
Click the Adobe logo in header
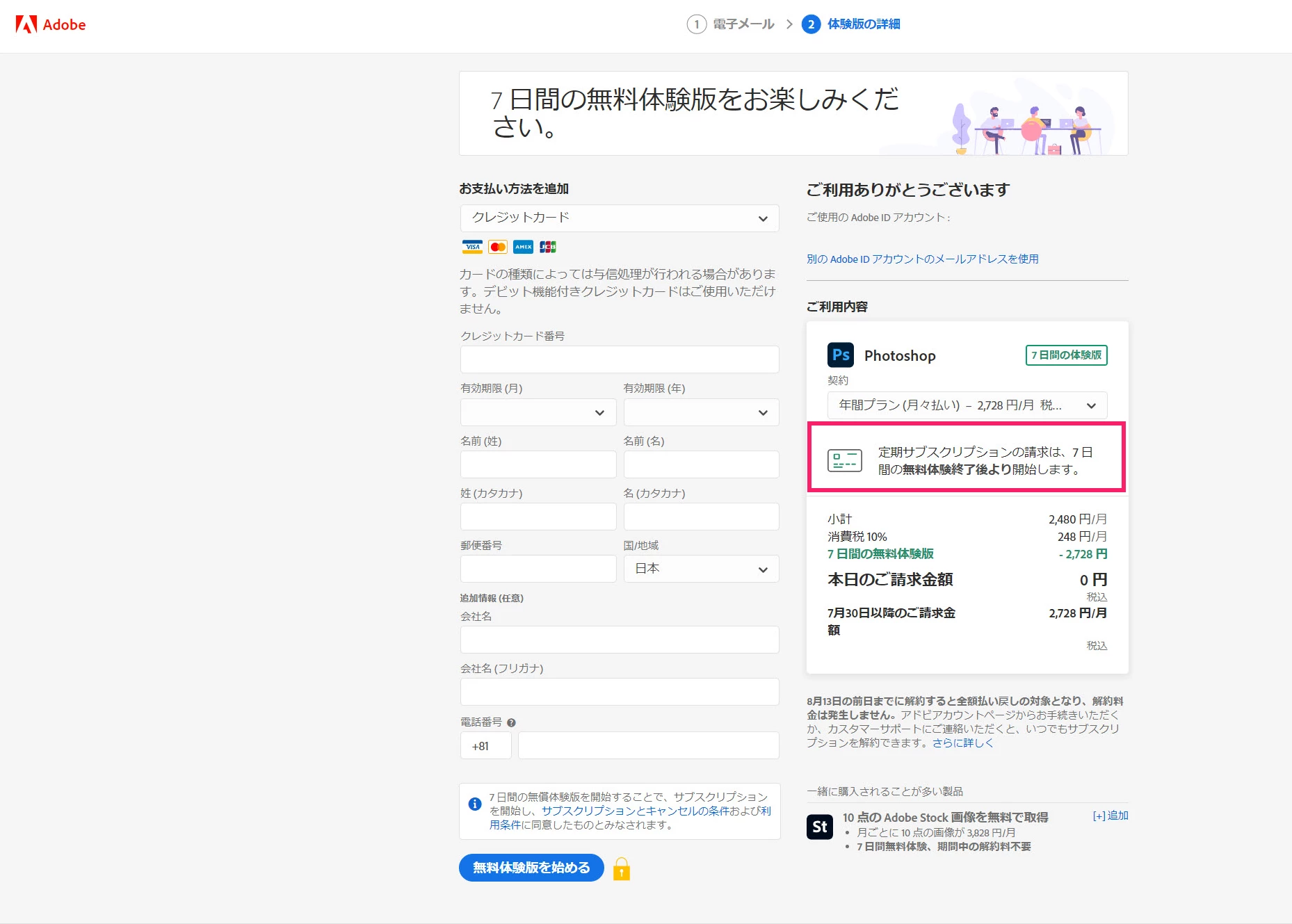51,25
